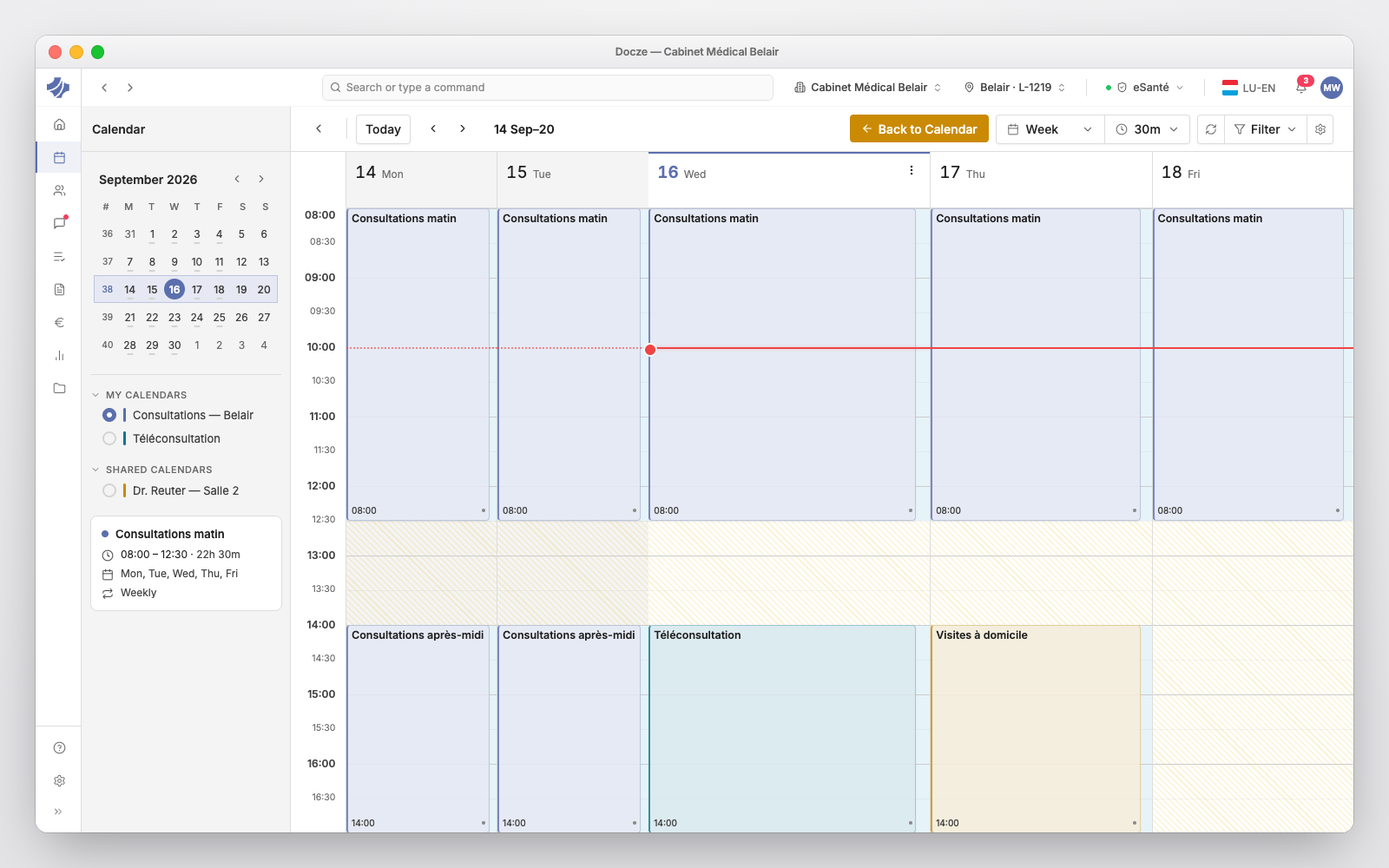Click the Today button
The width and height of the screenshot is (1389, 868).
[383, 129]
